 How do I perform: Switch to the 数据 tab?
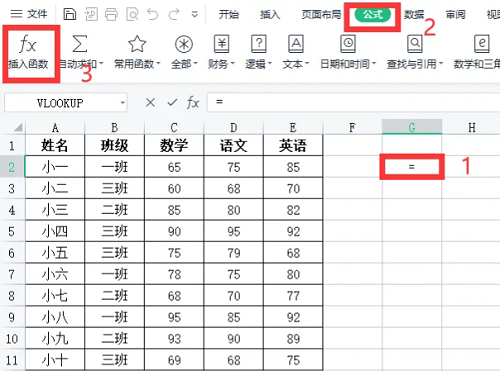414,14
